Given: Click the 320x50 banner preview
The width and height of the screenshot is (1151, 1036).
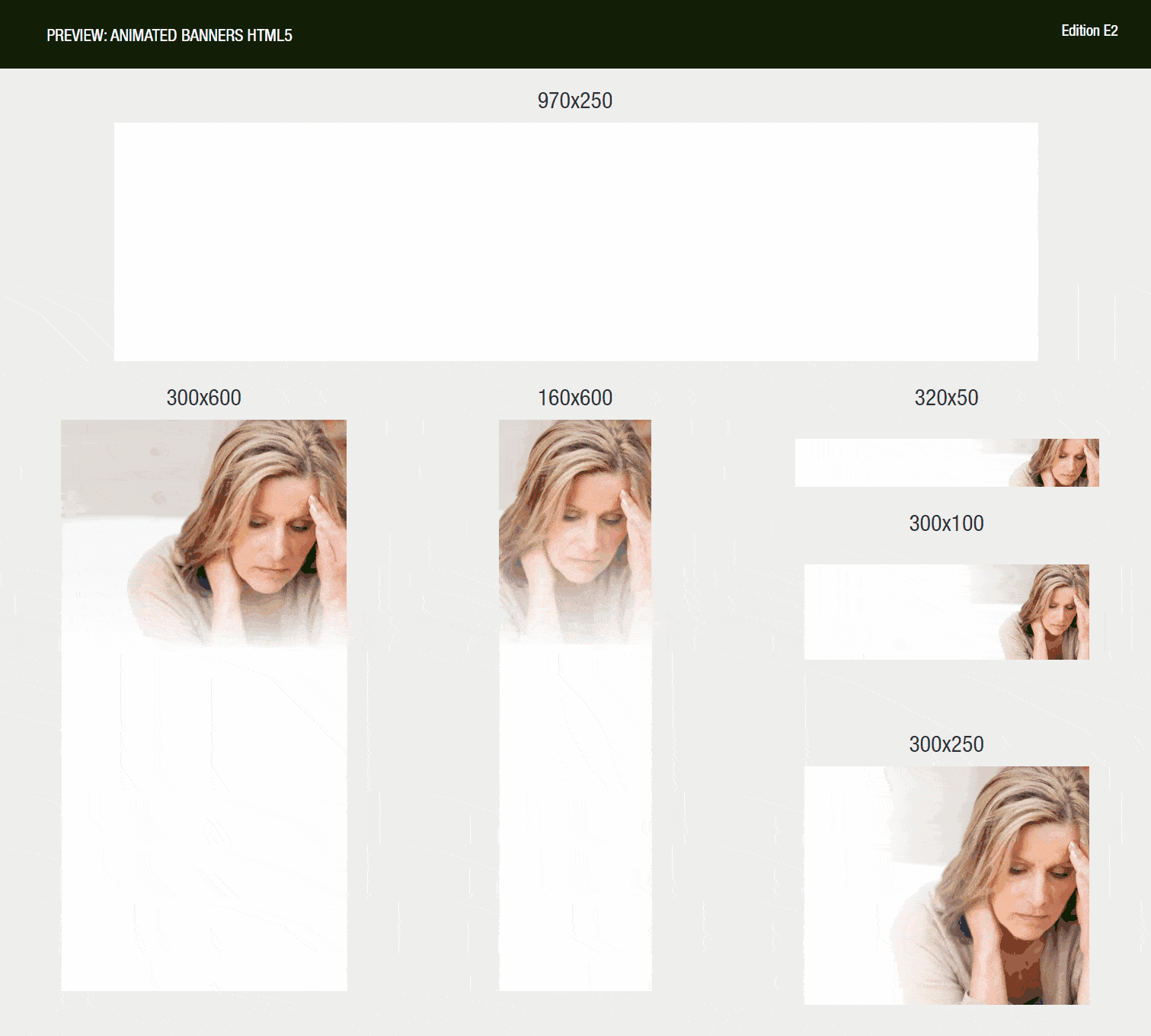Looking at the screenshot, I should [947, 462].
